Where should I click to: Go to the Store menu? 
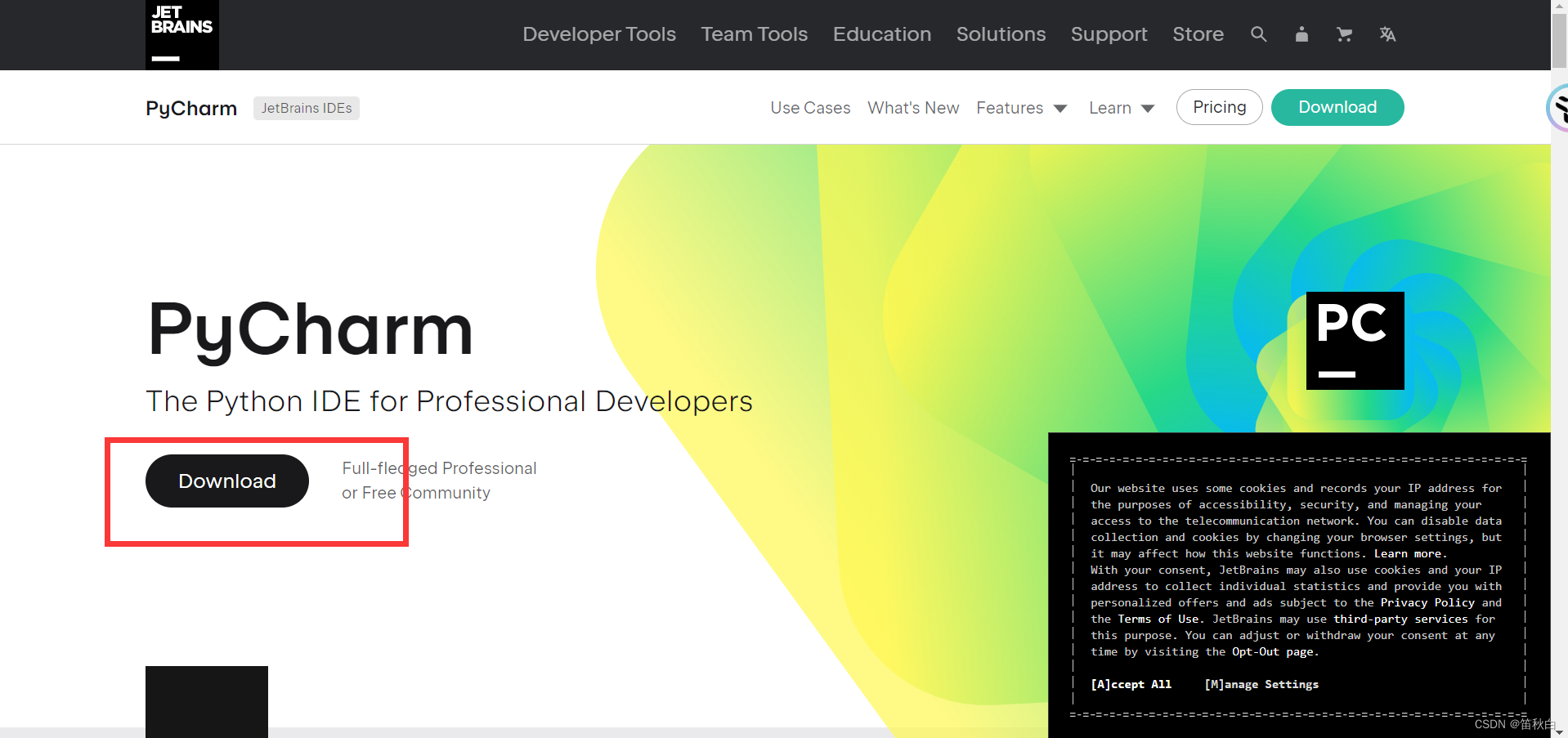1198,34
